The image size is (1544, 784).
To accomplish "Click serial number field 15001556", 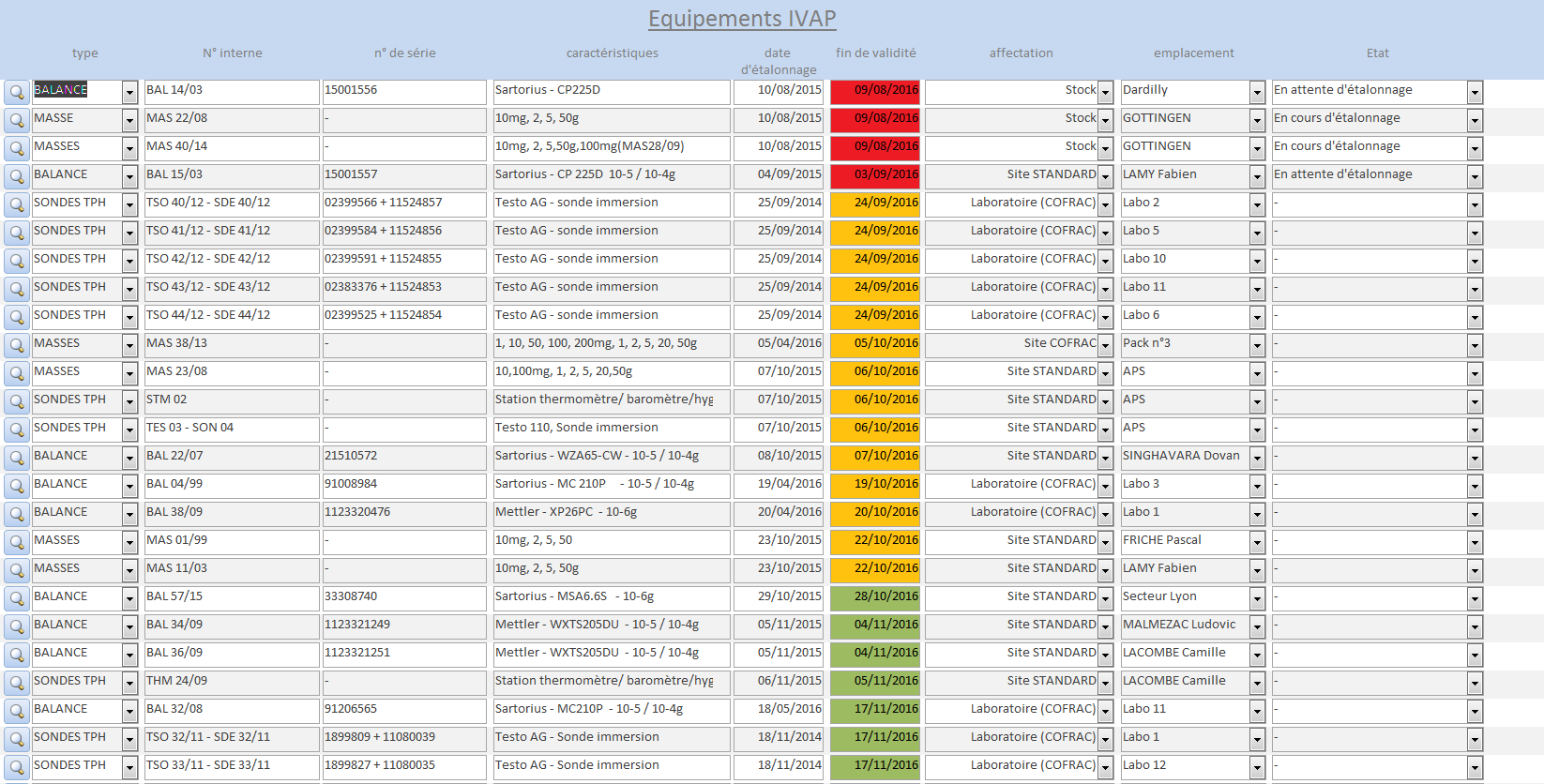I will click(405, 92).
